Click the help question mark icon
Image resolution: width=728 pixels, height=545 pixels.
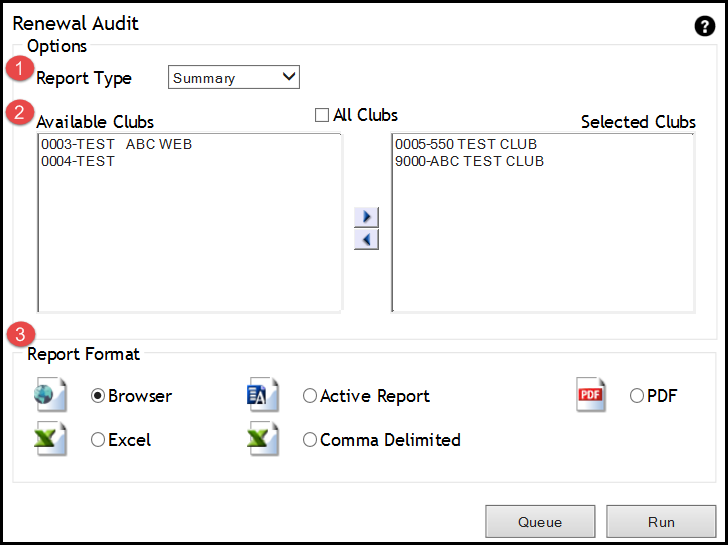pyautogui.click(x=704, y=26)
